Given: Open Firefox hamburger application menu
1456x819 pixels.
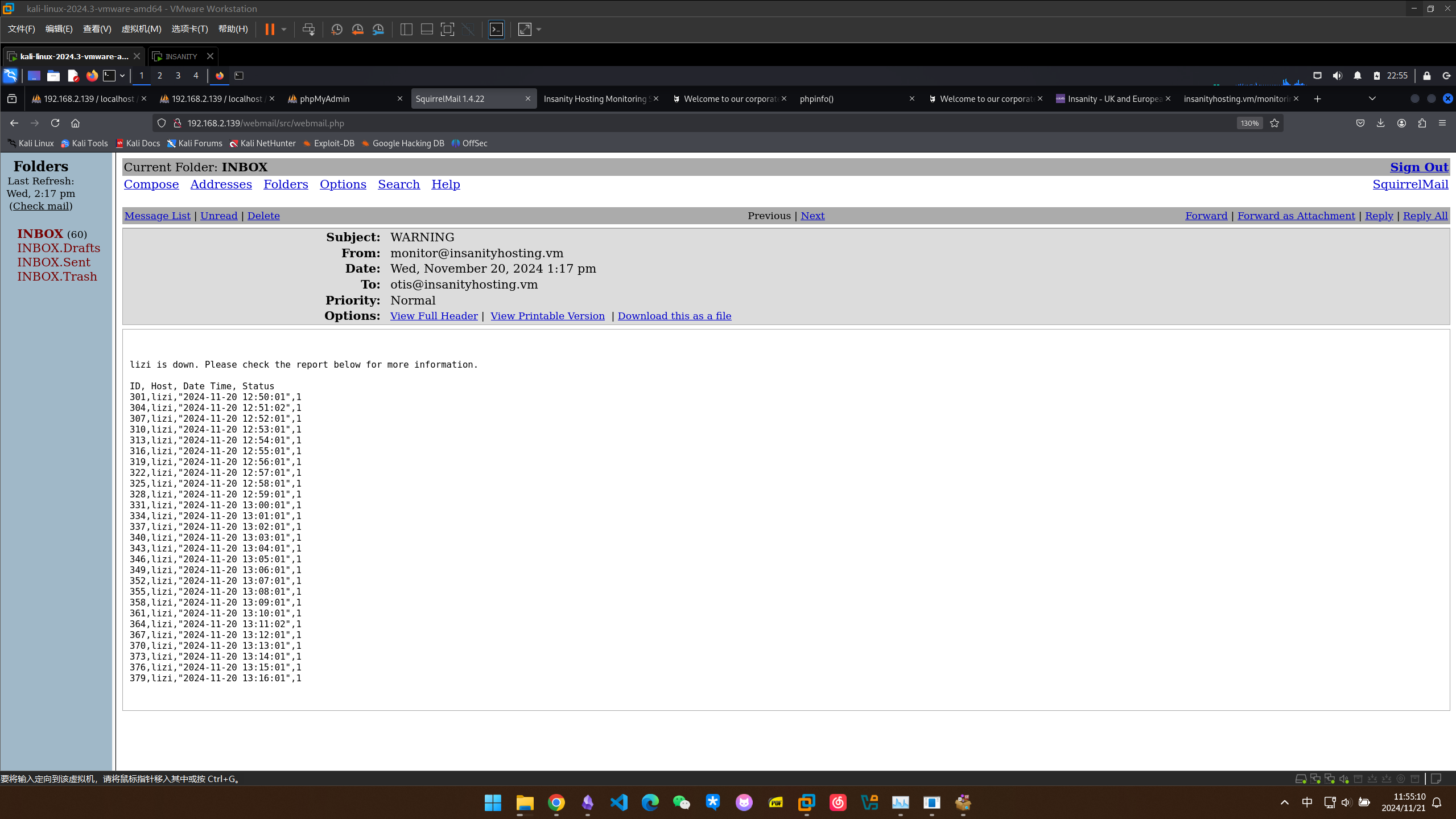Looking at the screenshot, I should click(x=1442, y=123).
